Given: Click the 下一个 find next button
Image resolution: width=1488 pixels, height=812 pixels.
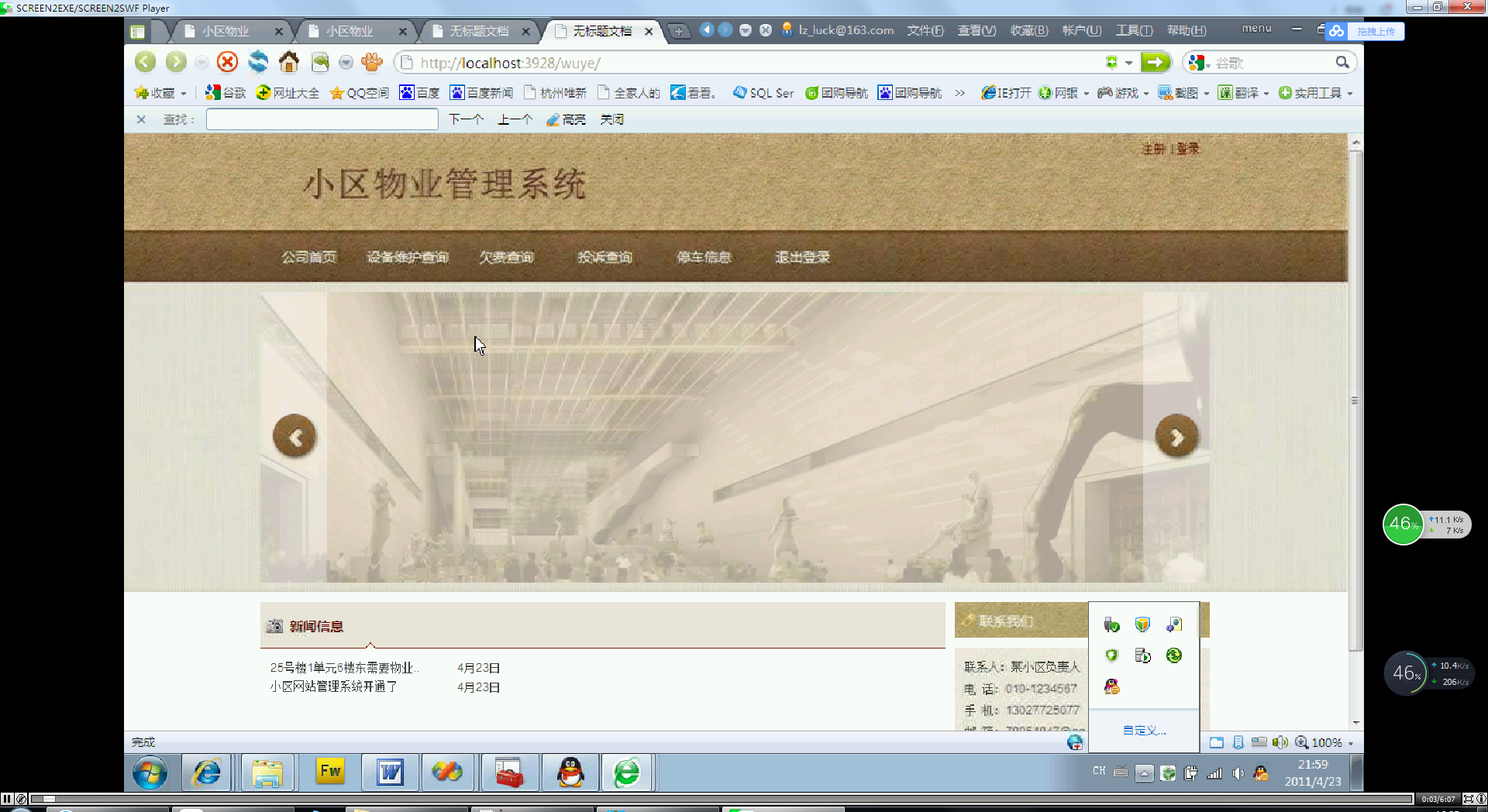Looking at the screenshot, I should point(466,119).
